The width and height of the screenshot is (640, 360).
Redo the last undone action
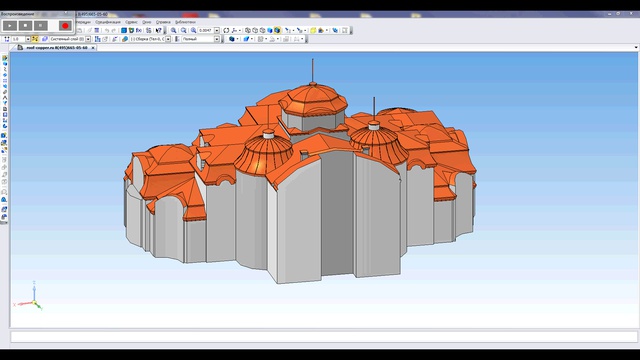[114, 30]
